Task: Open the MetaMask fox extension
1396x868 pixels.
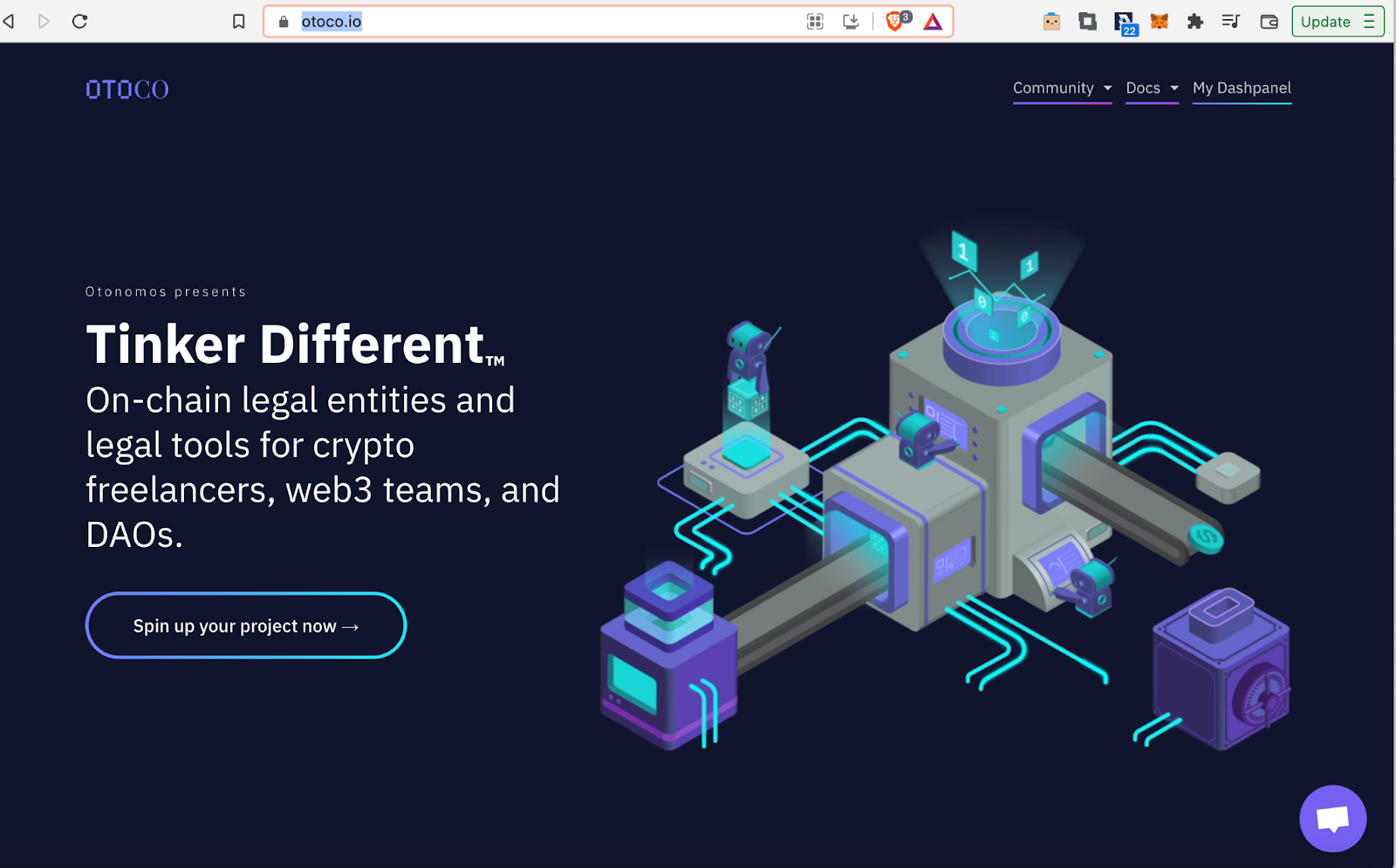Action: [1160, 22]
